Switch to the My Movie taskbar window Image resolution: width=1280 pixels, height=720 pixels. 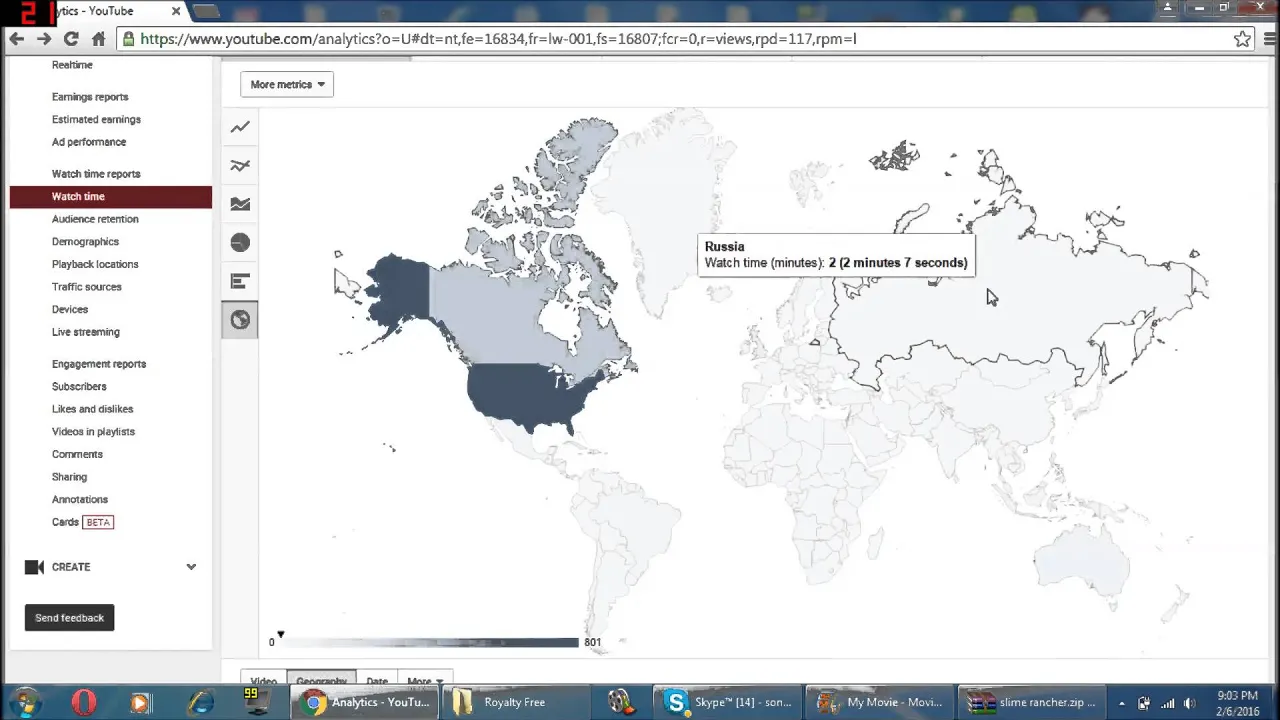(881, 702)
